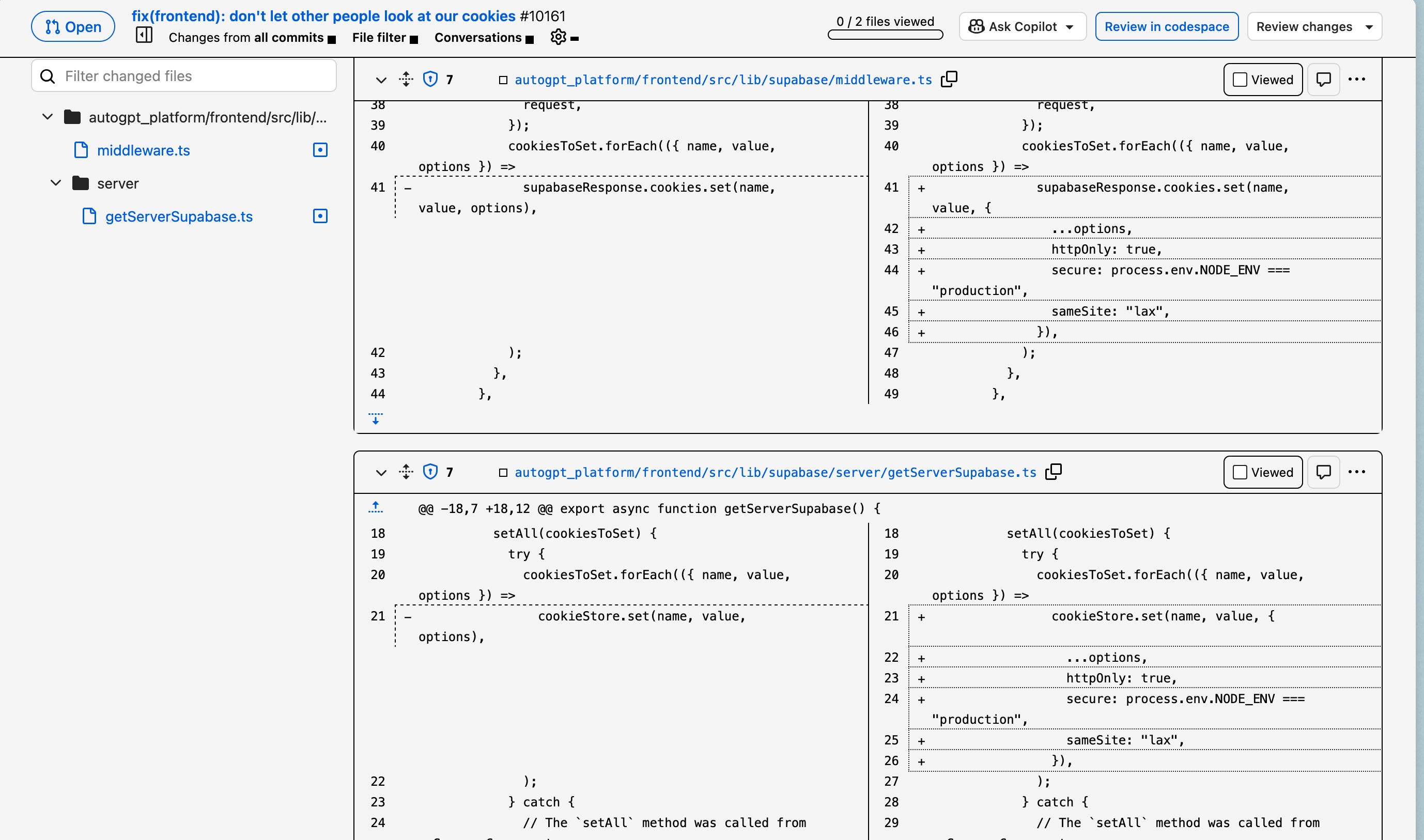Click the hunk header @@ -18,7 +18,12 line
The image size is (1424, 840).
click(649, 508)
